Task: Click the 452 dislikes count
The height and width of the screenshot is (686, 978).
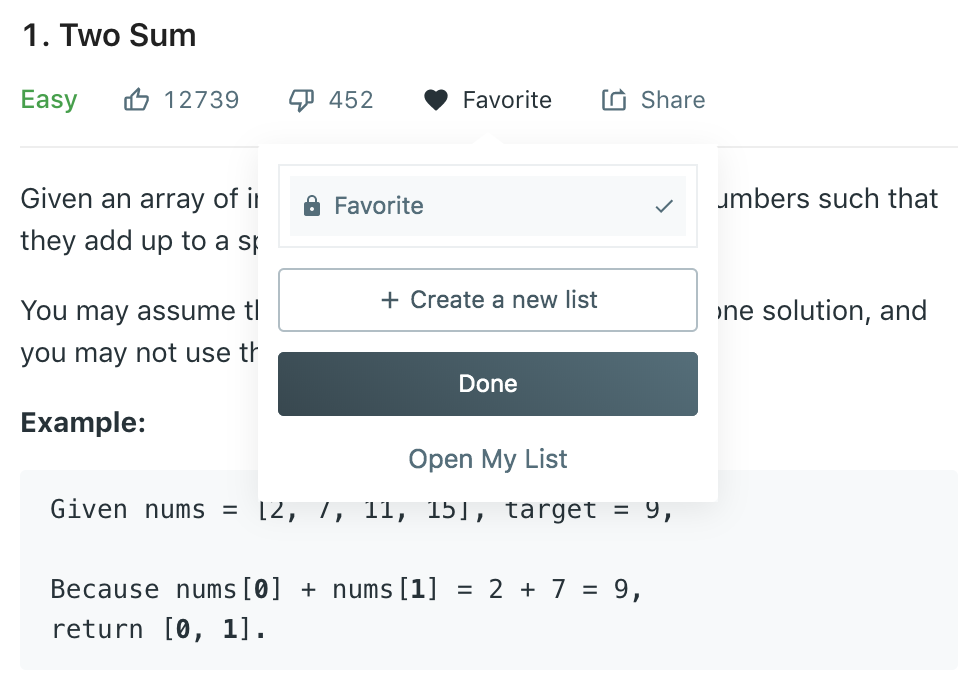Action: coord(351,100)
